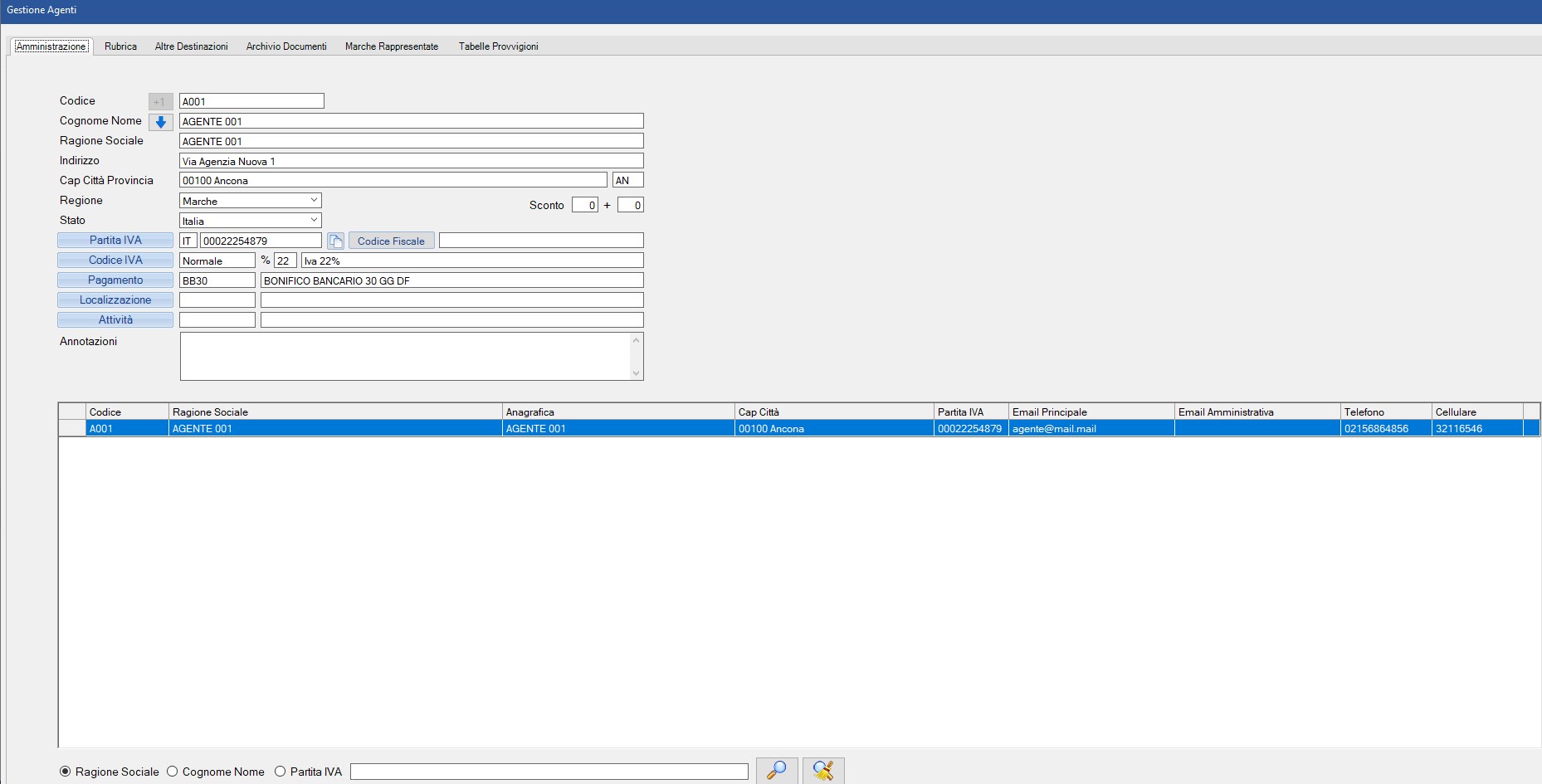Click the Email Principale column header

(x=1091, y=412)
